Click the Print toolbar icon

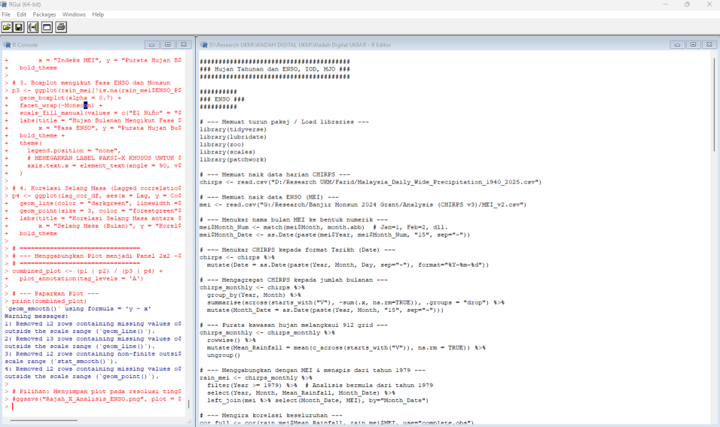[x=61, y=28]
